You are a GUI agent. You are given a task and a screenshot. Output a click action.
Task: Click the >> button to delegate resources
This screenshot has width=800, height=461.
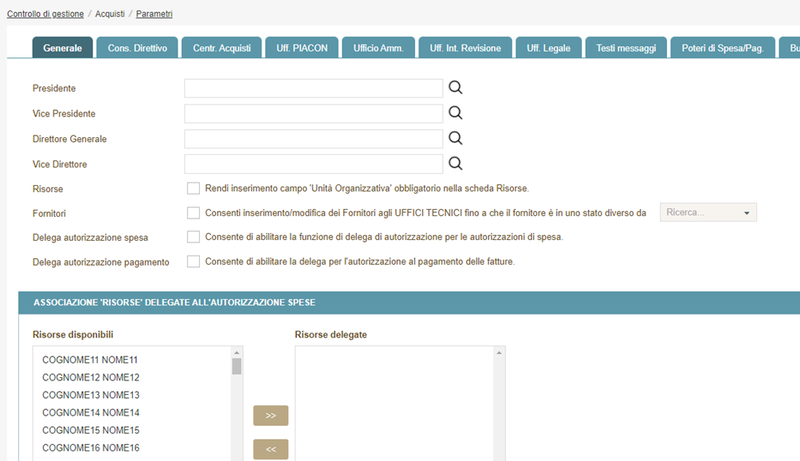[x=270, y=415]
